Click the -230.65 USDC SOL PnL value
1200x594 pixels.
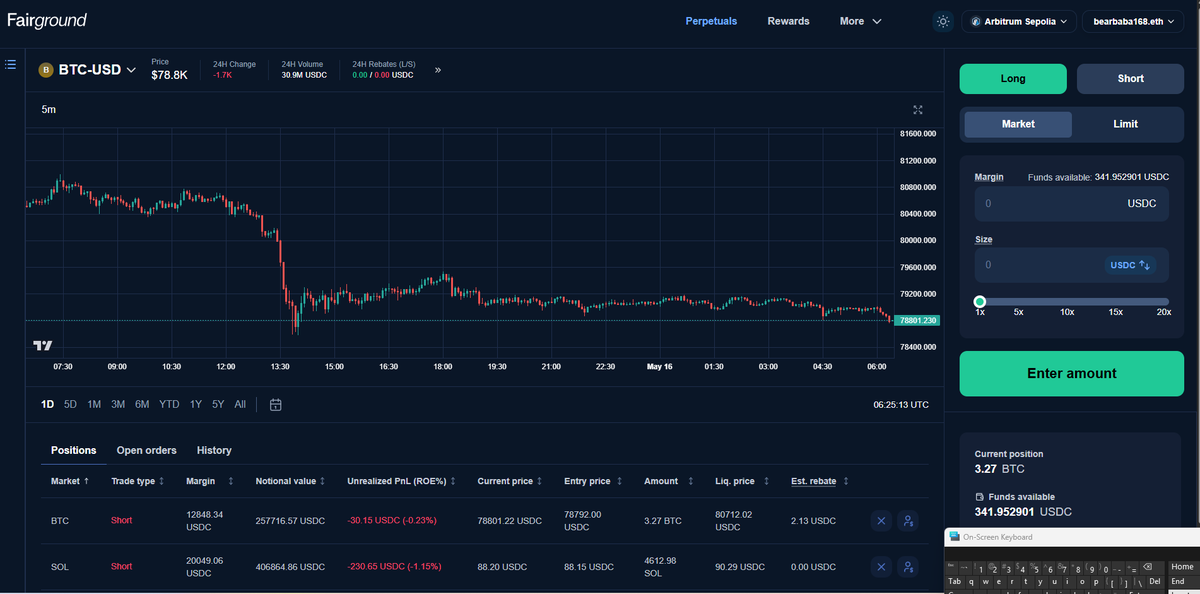coord(394,567)
